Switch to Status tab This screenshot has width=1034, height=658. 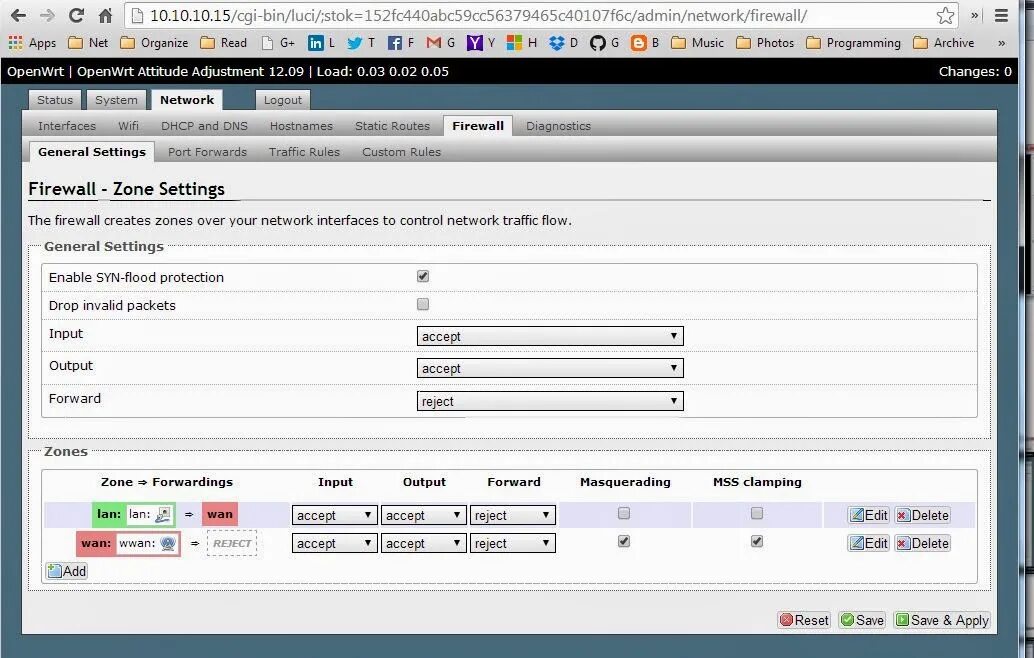coord(55,100)
